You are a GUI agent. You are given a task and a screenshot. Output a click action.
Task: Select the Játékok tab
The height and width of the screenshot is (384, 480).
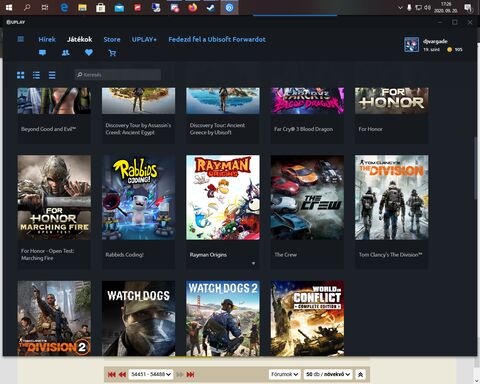79,39
